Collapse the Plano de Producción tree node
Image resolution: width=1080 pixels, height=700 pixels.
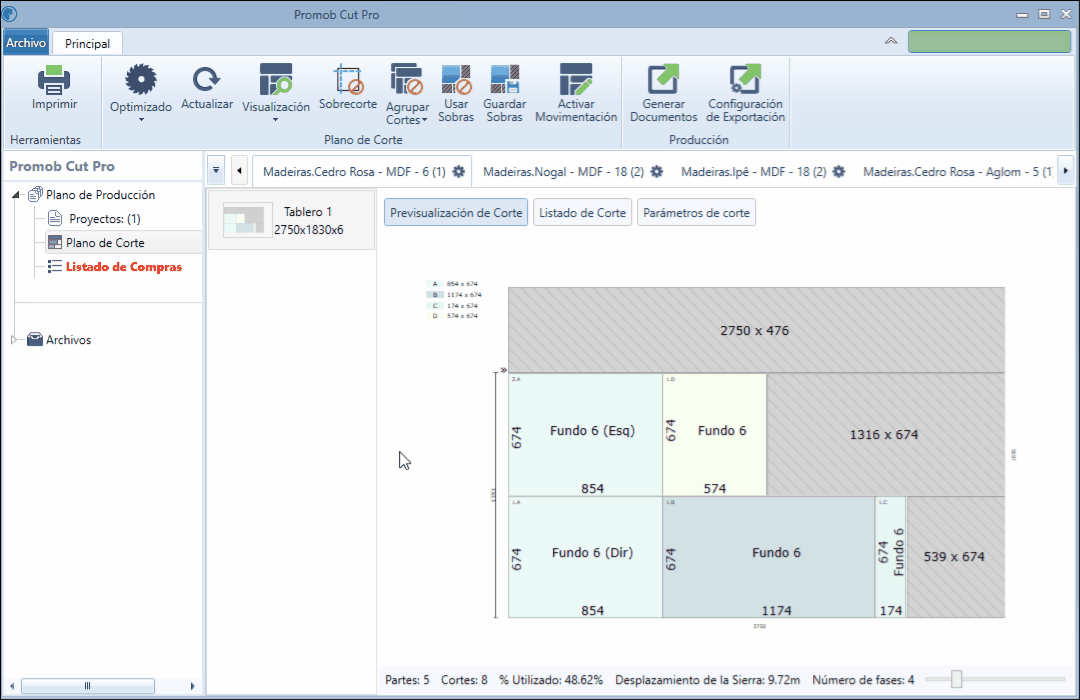tap(16, 195)
